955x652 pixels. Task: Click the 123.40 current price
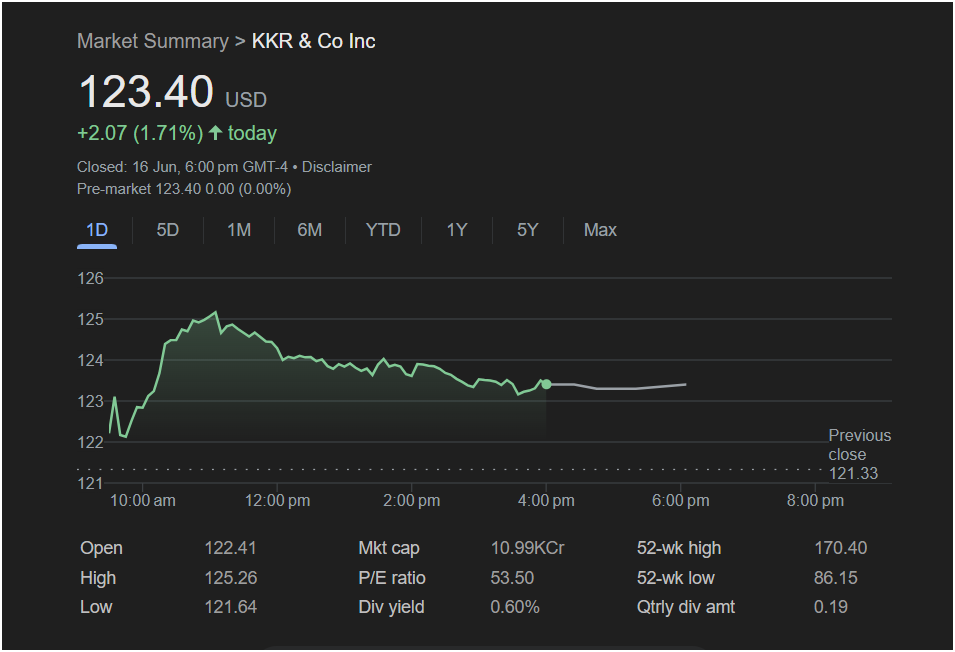point(146,92)
